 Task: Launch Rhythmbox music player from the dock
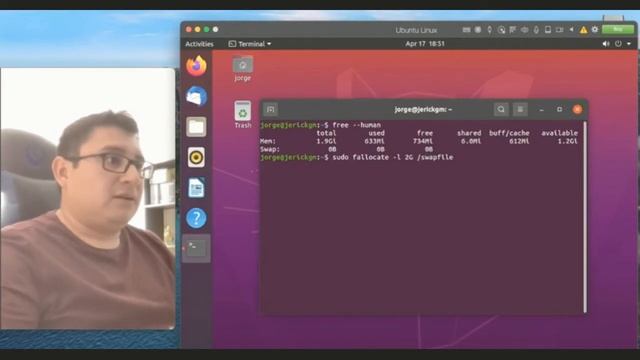[196, 157]
